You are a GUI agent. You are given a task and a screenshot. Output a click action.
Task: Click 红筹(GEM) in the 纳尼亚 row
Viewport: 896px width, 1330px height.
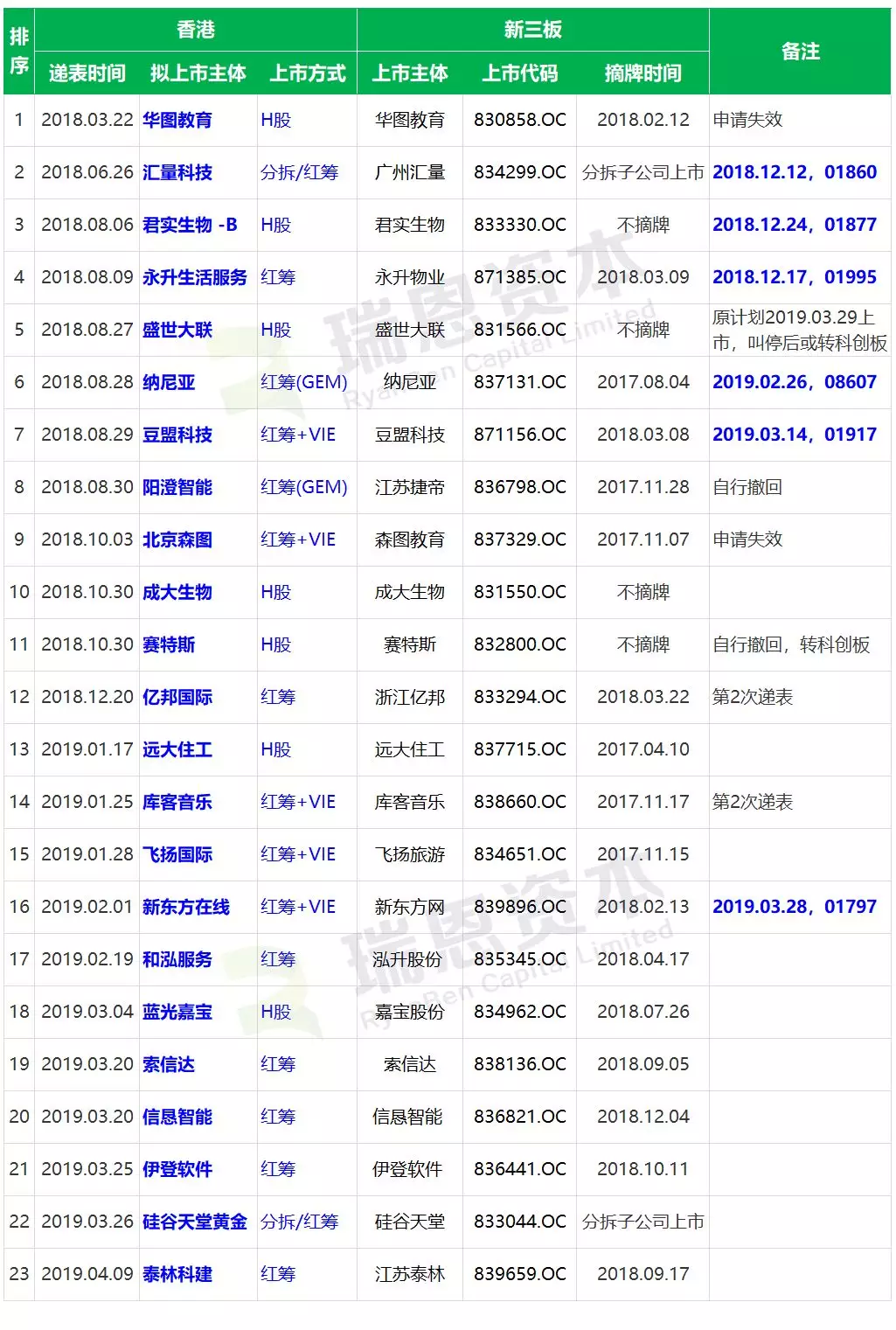[x=304, y=382]
